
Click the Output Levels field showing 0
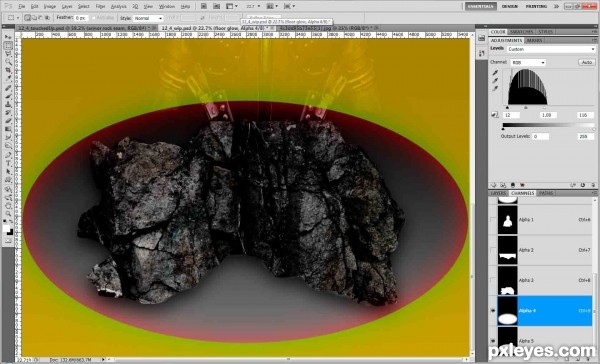540,137
